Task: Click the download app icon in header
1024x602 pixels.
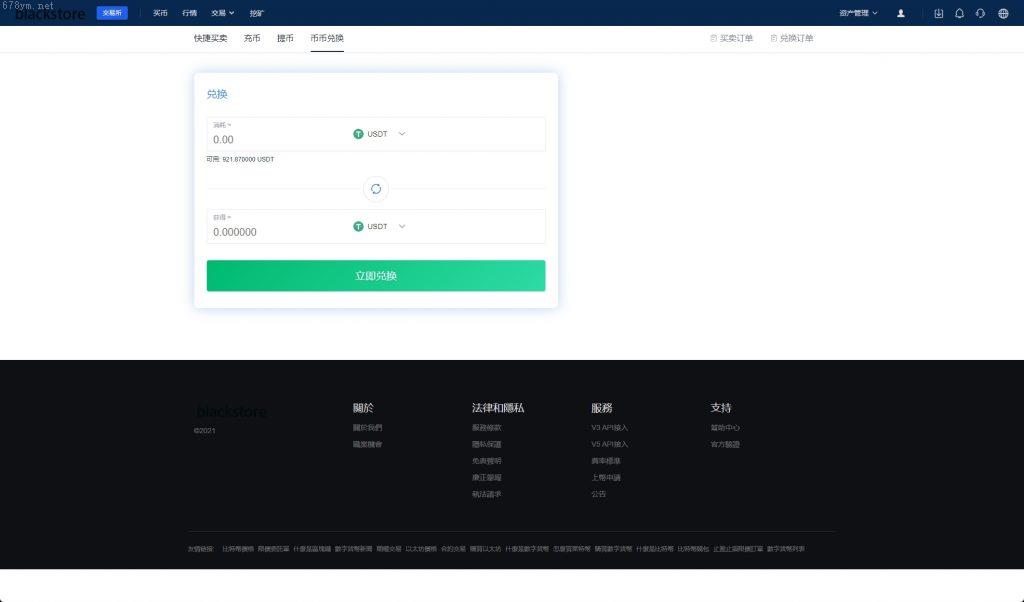Action: point(938,13)
